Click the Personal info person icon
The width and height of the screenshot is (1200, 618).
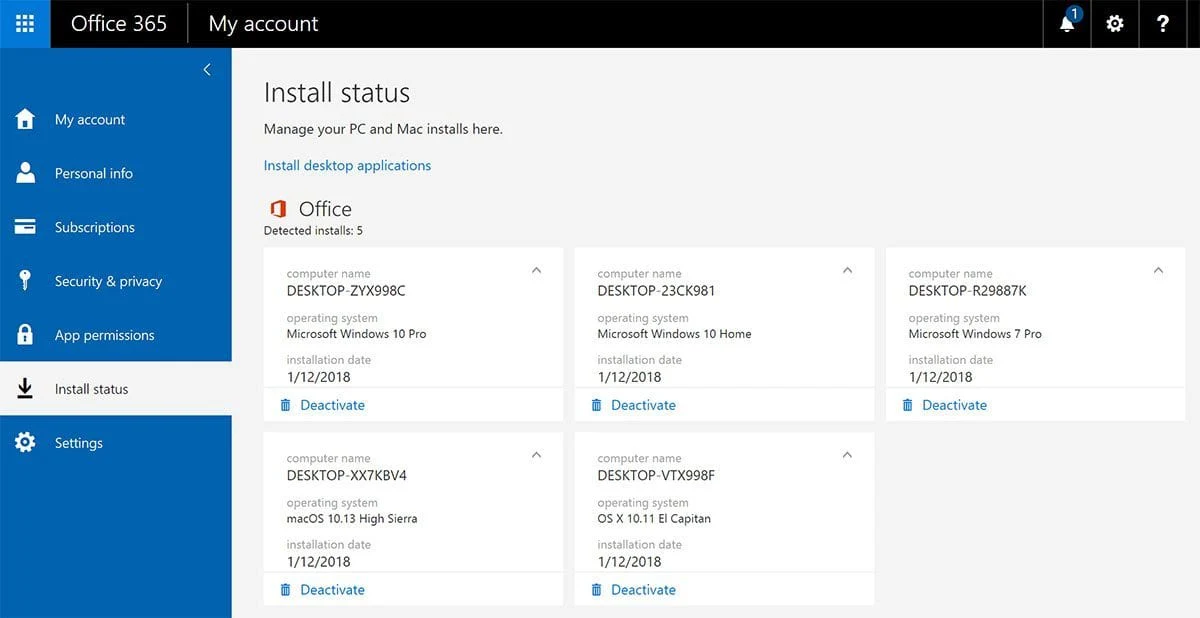coord(25,172)
